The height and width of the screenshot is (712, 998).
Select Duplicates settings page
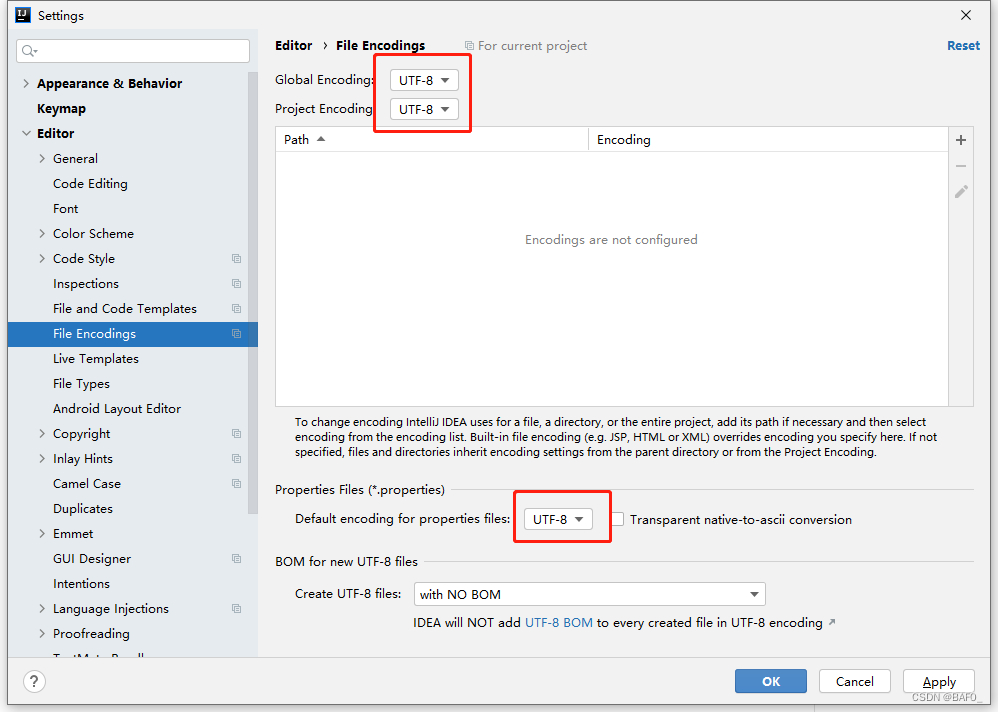[83, 508]
